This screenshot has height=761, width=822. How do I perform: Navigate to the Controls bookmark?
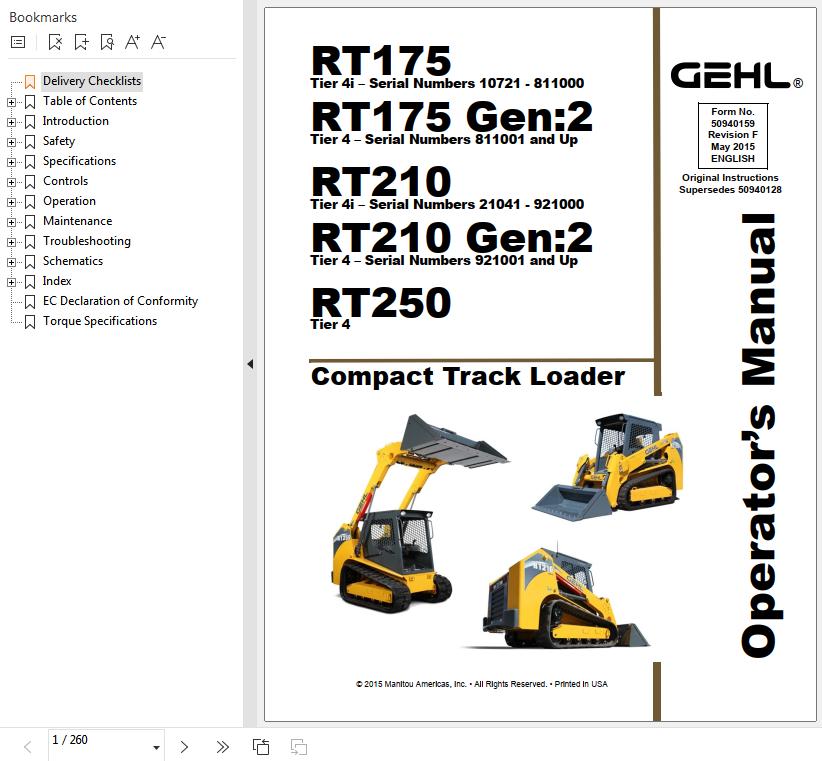(66, 181)
